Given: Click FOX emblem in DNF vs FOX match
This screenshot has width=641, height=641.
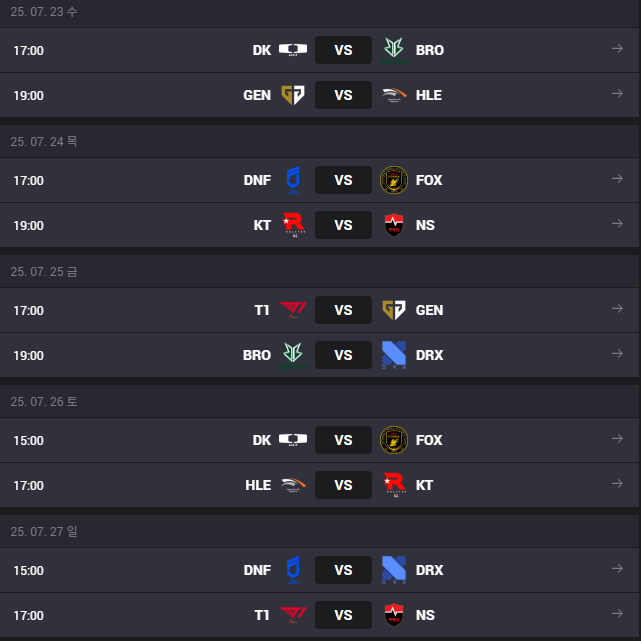Looking at the screenshot, I should coord(394,180).
